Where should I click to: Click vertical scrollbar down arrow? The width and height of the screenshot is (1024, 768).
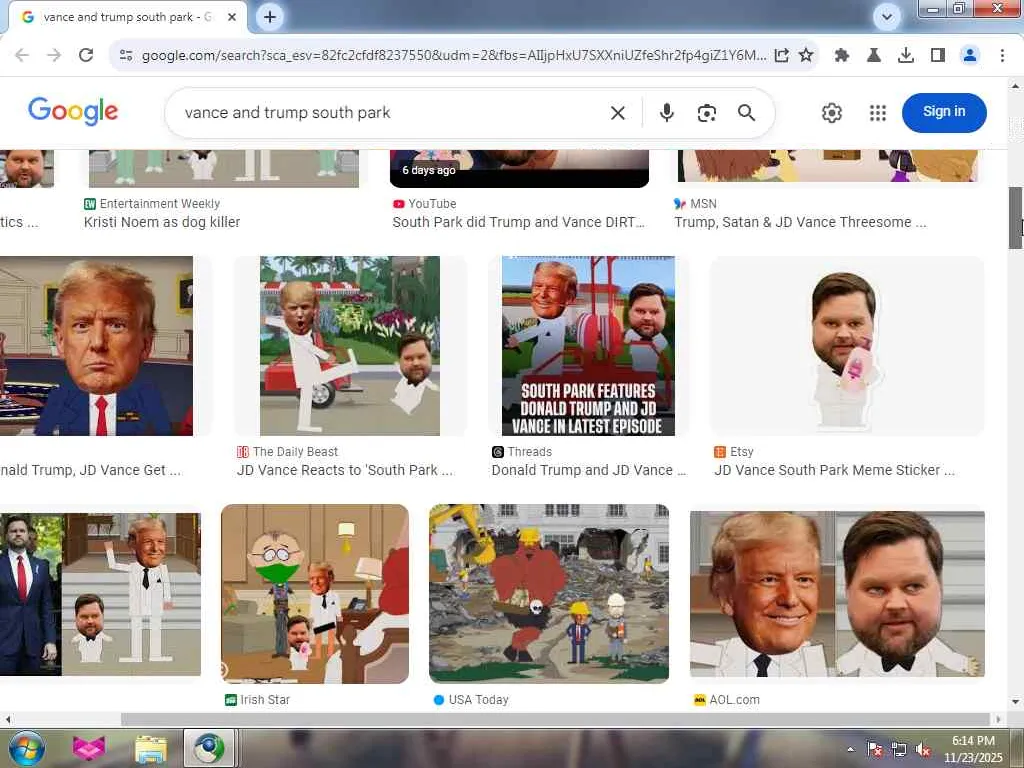pos(1015,702)
